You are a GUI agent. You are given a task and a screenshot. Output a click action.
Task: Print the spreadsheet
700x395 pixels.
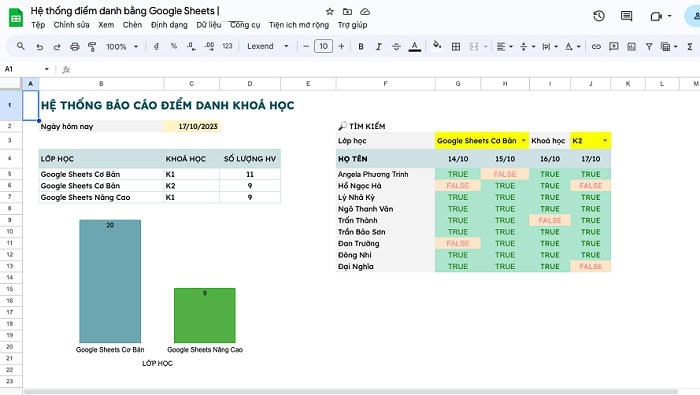pos(75,46)
